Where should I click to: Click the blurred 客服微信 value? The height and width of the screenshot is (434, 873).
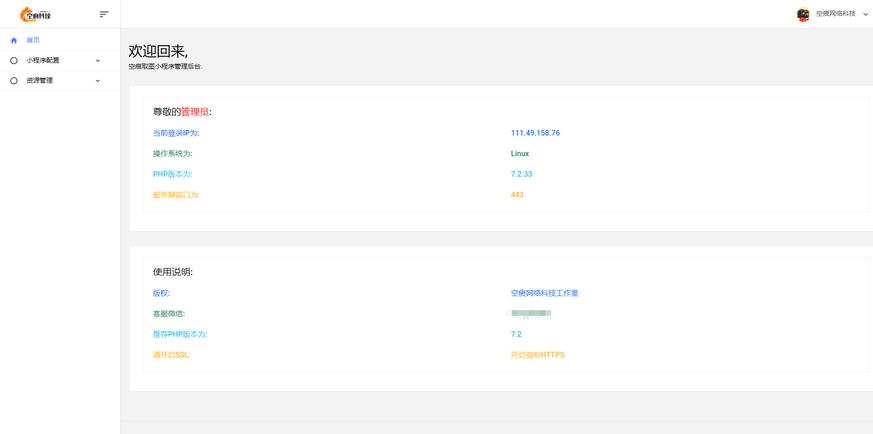pos(530,314)
